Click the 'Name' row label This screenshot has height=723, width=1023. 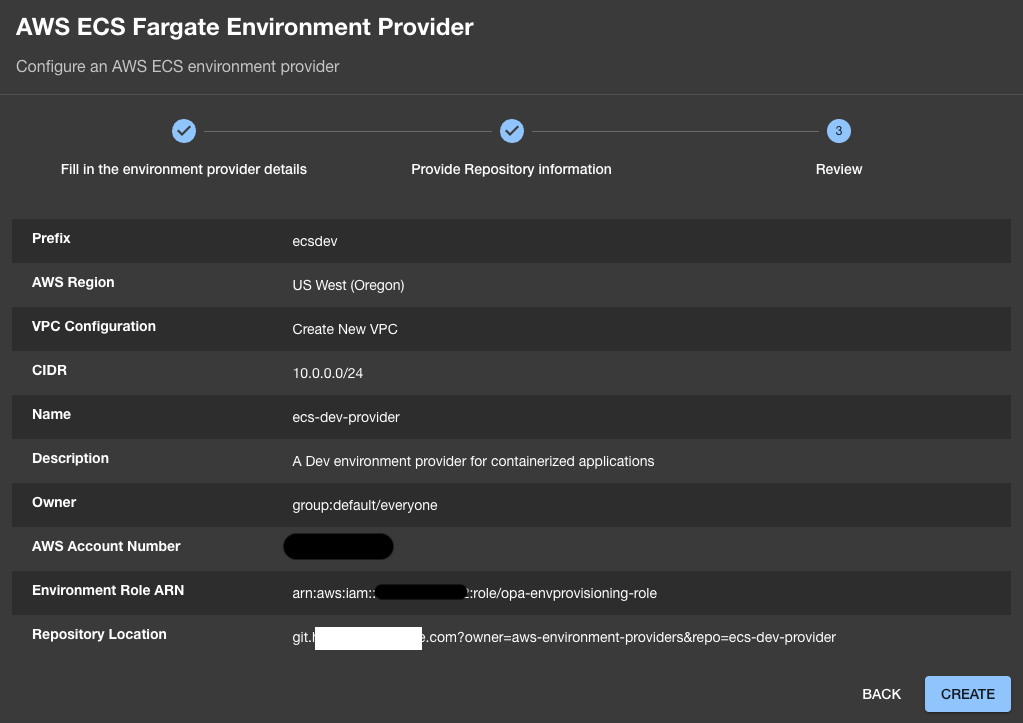[x=52, y=414]
